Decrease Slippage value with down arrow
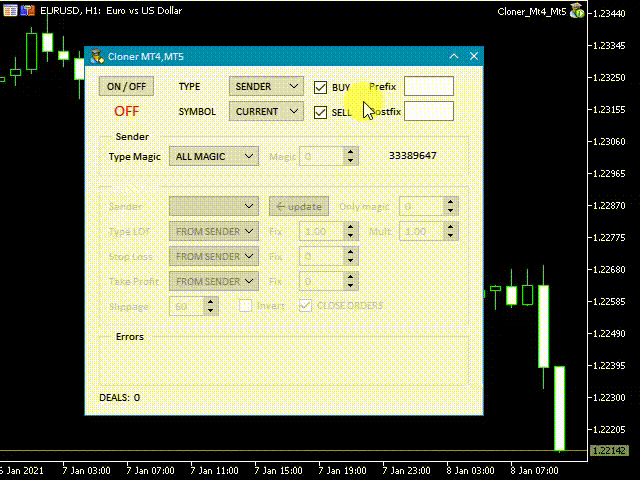 tap(210, 311)
